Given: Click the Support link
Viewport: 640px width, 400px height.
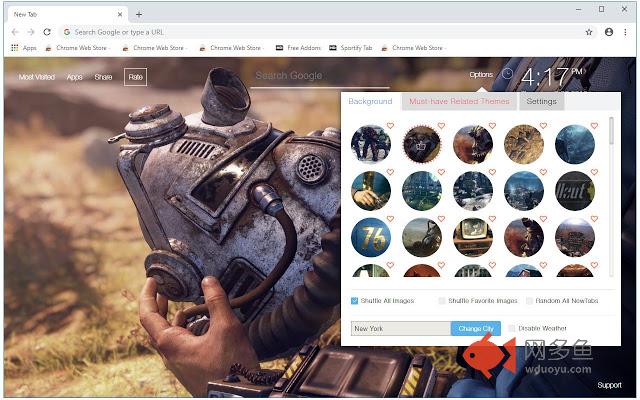Looking at the screenshot, I should coord(609,385).
